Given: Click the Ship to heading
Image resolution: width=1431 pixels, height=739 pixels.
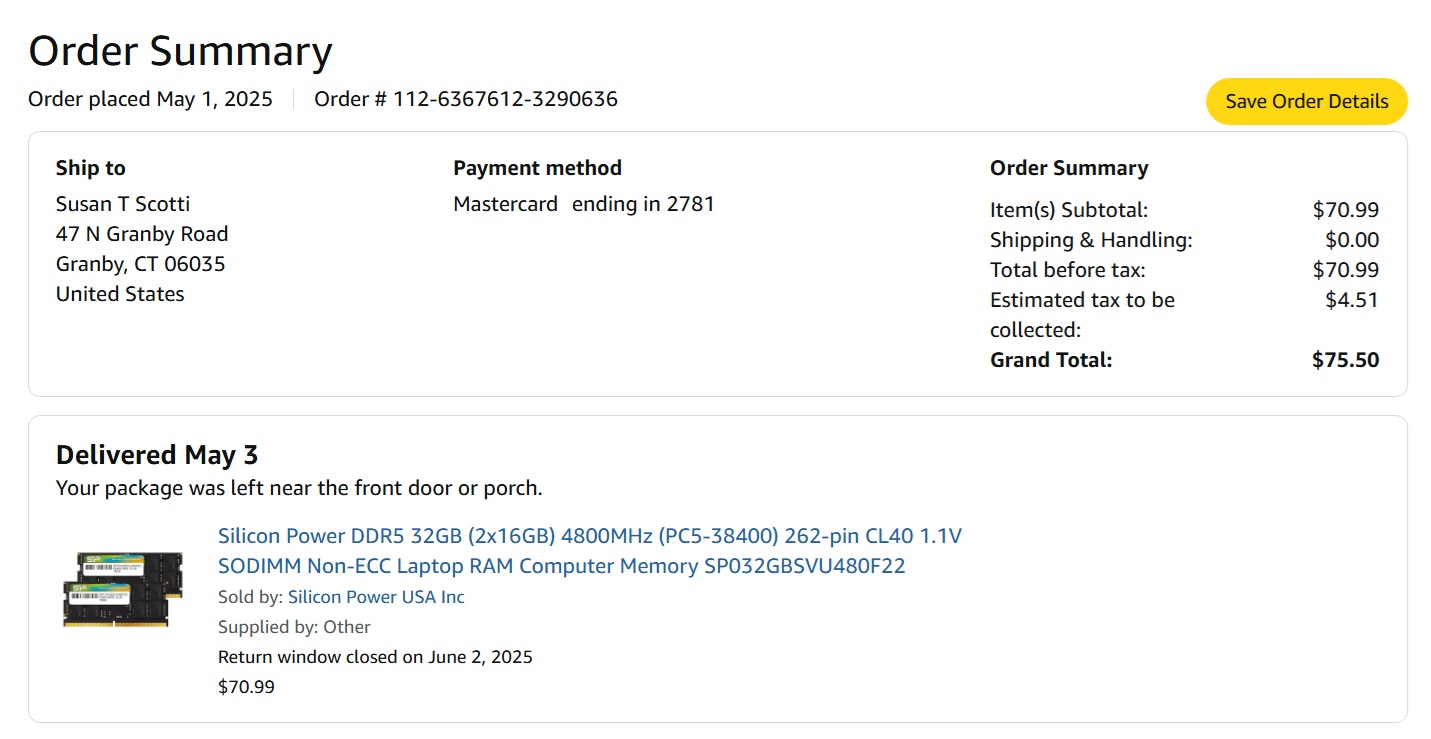Looking at the screenshot, I should point(91,168).
